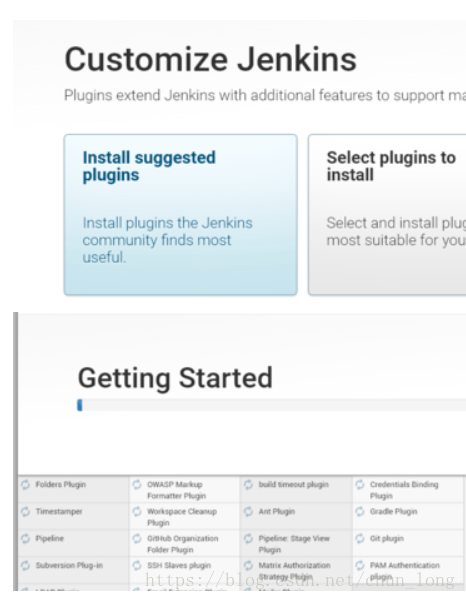Image resolution: width=466 pixels, height=600 pixels.
Task: Click the Select plugins to install card
Action: [387, 215]
